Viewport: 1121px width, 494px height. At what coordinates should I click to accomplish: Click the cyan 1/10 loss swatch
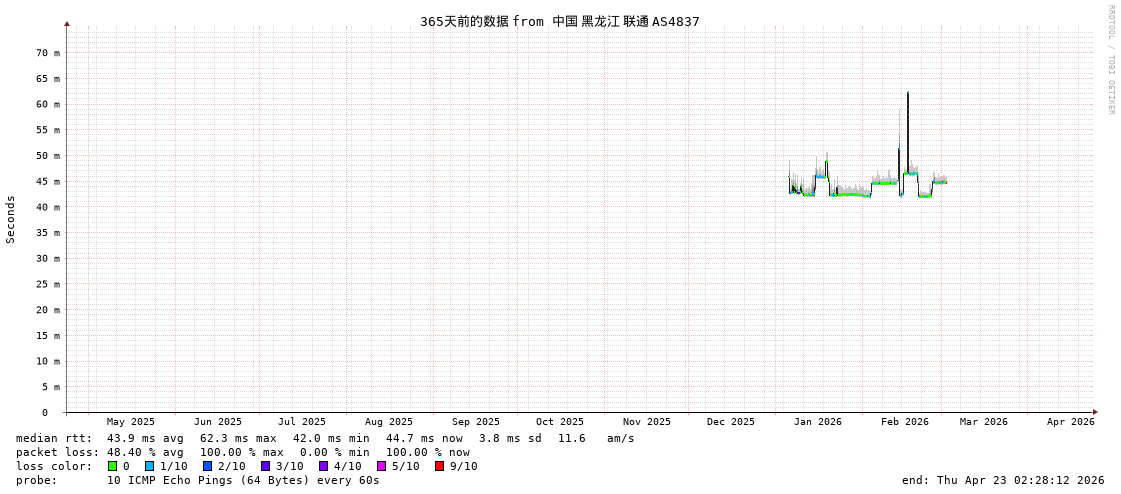tap(150, 466)
